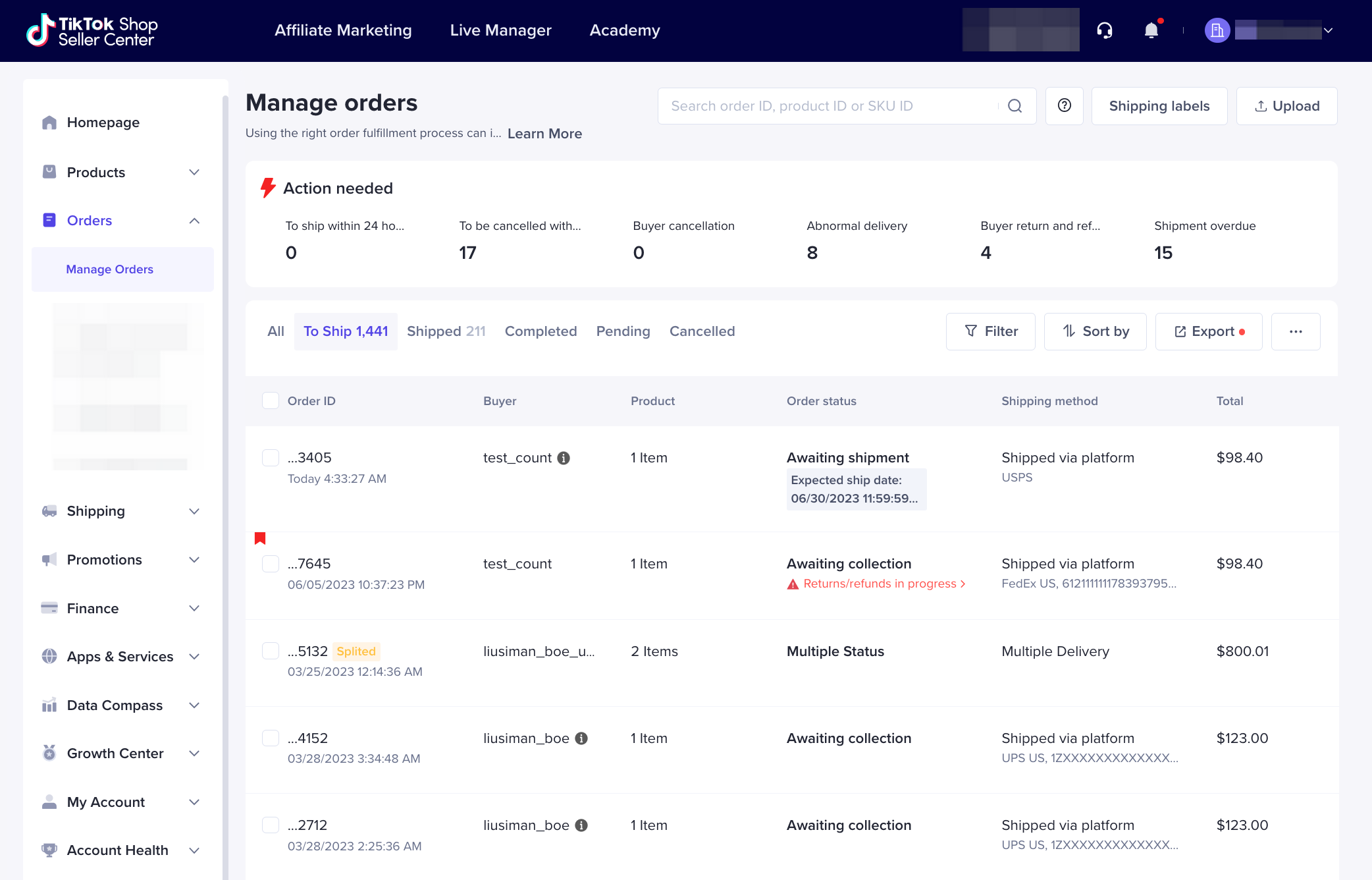Click the Growth Center medal icon
This screenshot has height=880, width=1372.
point(49,753)
